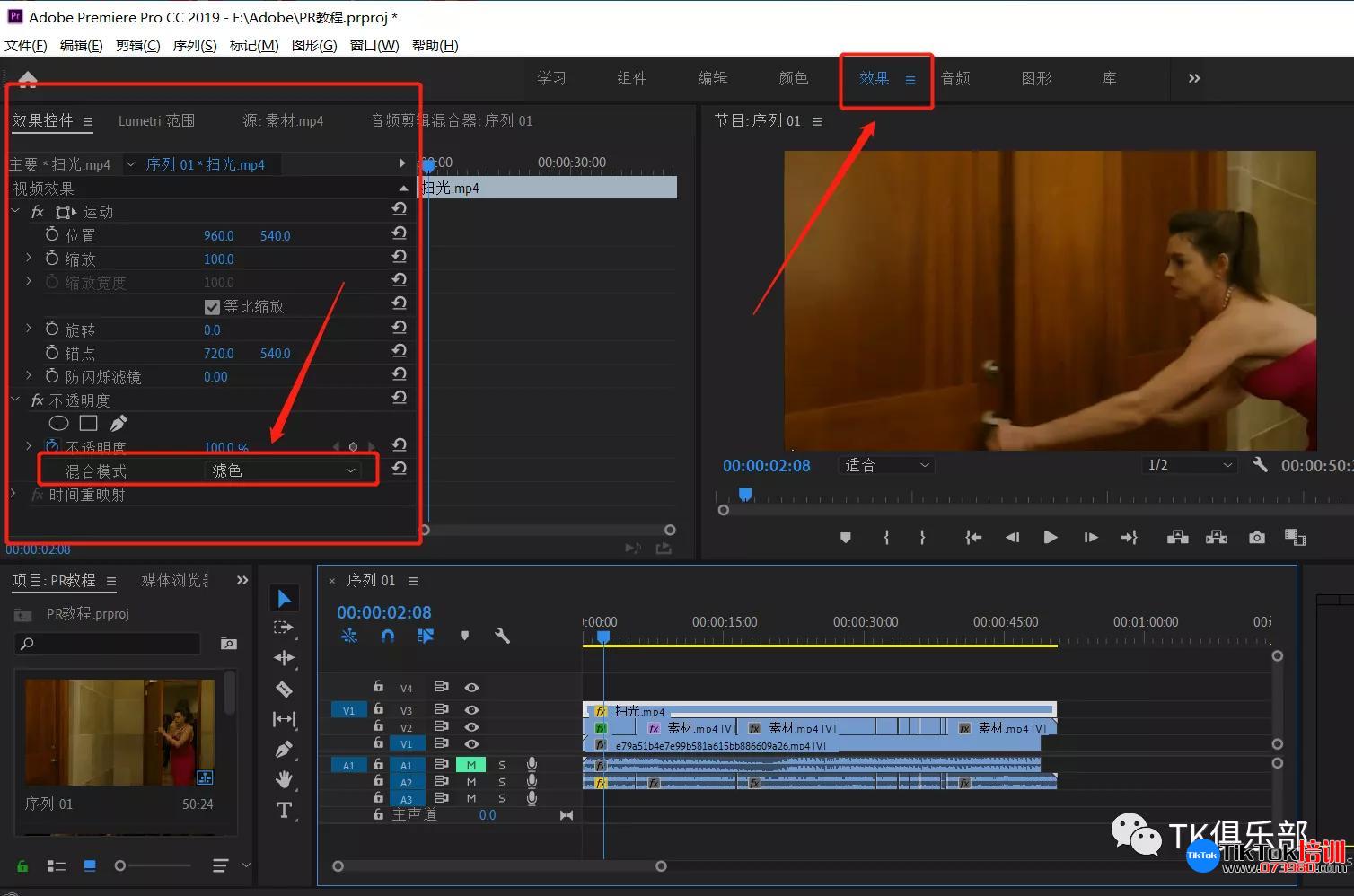Uncheck the 等比缩放 checkbox
The image size is (1354, 896).
click(x=212, y=307)
